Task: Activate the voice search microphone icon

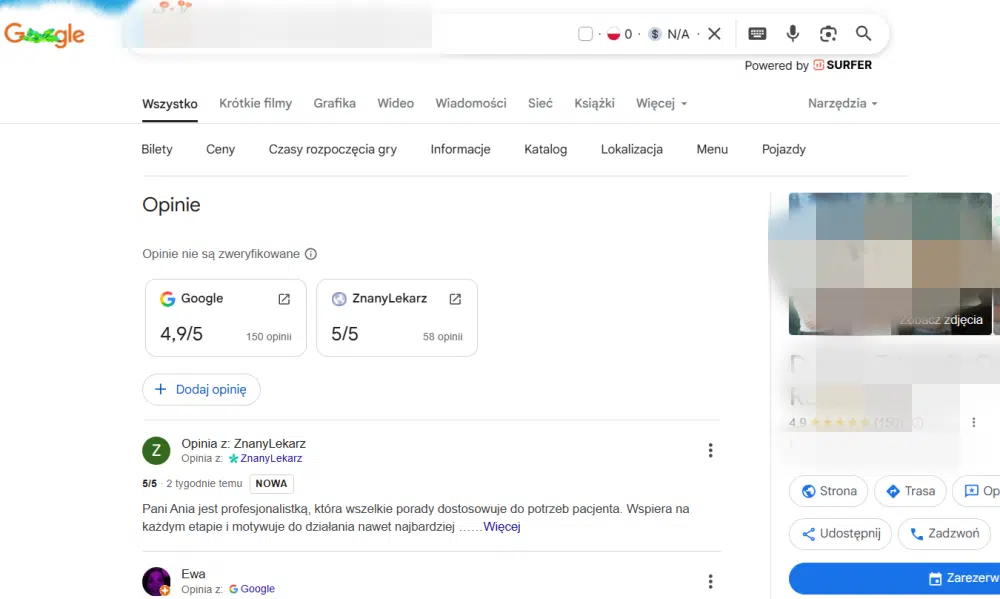Action: pos(792,33)
